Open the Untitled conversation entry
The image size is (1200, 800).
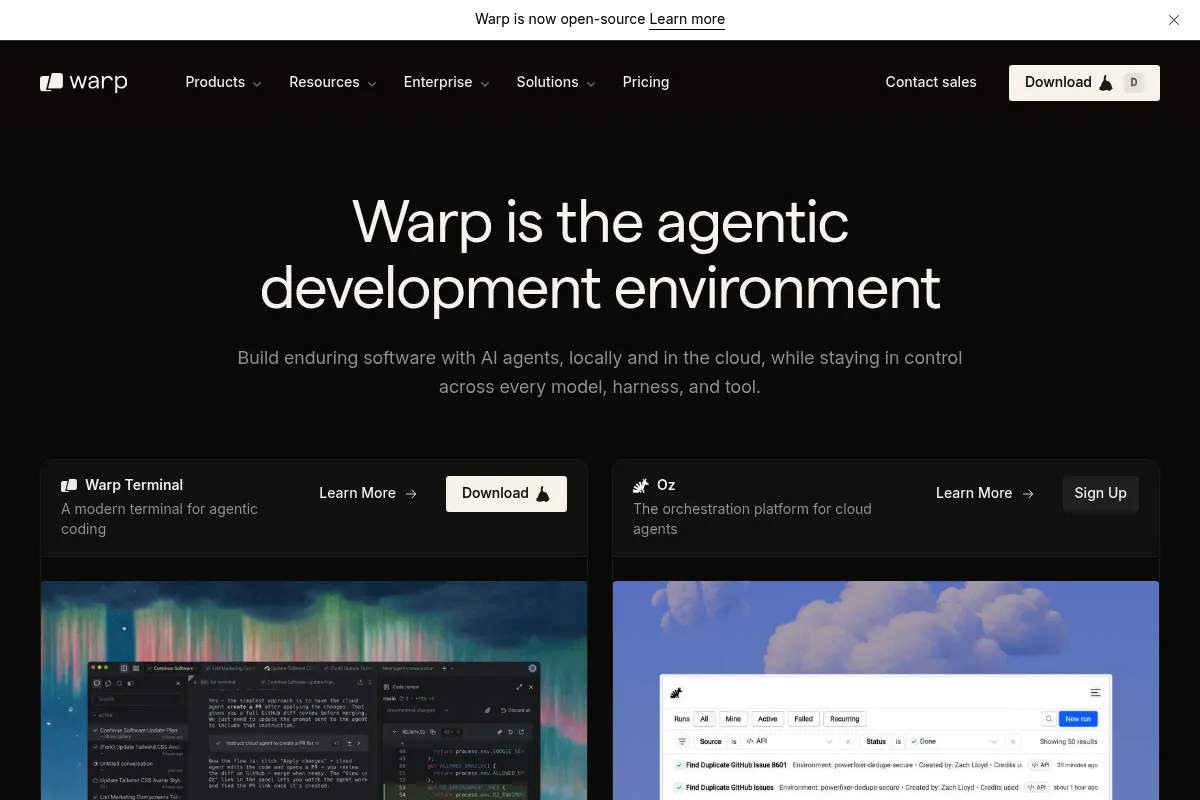(x=138, y=765)
